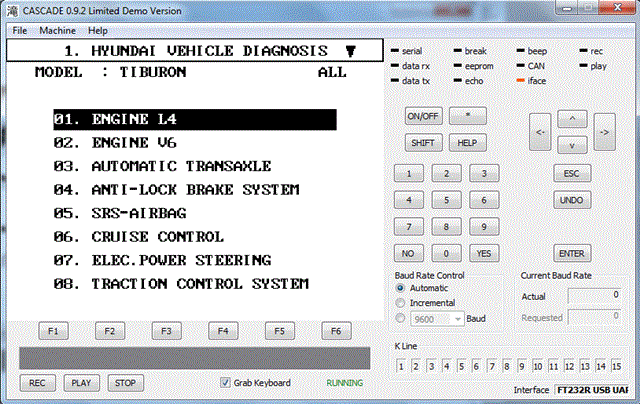Click keypad number 0
The width and height of the screenshot is (640, 404).
pos(447,254)
